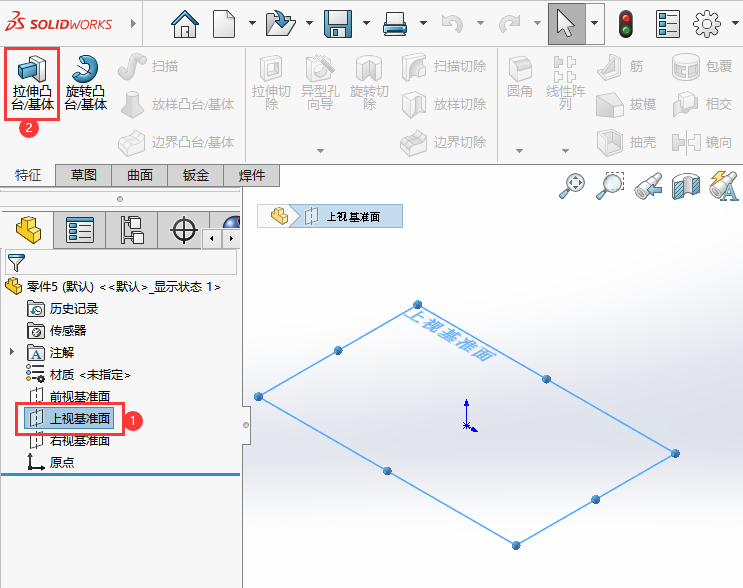The width and height of the screenshot is (743, 588).
Task: Select 前视基准面 in the tree
Action: coord(69,396)
